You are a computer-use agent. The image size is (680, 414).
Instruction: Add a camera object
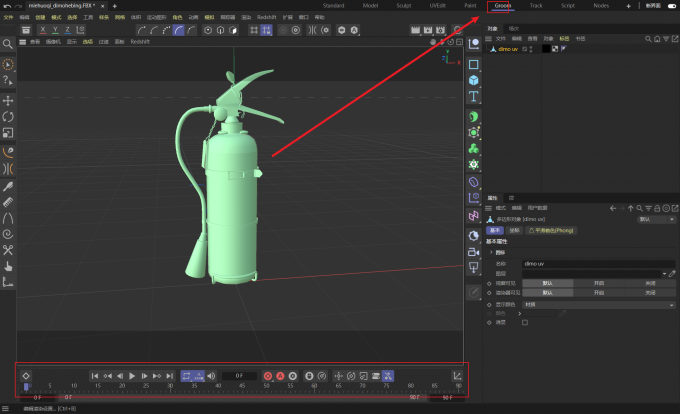click(474, 252)
